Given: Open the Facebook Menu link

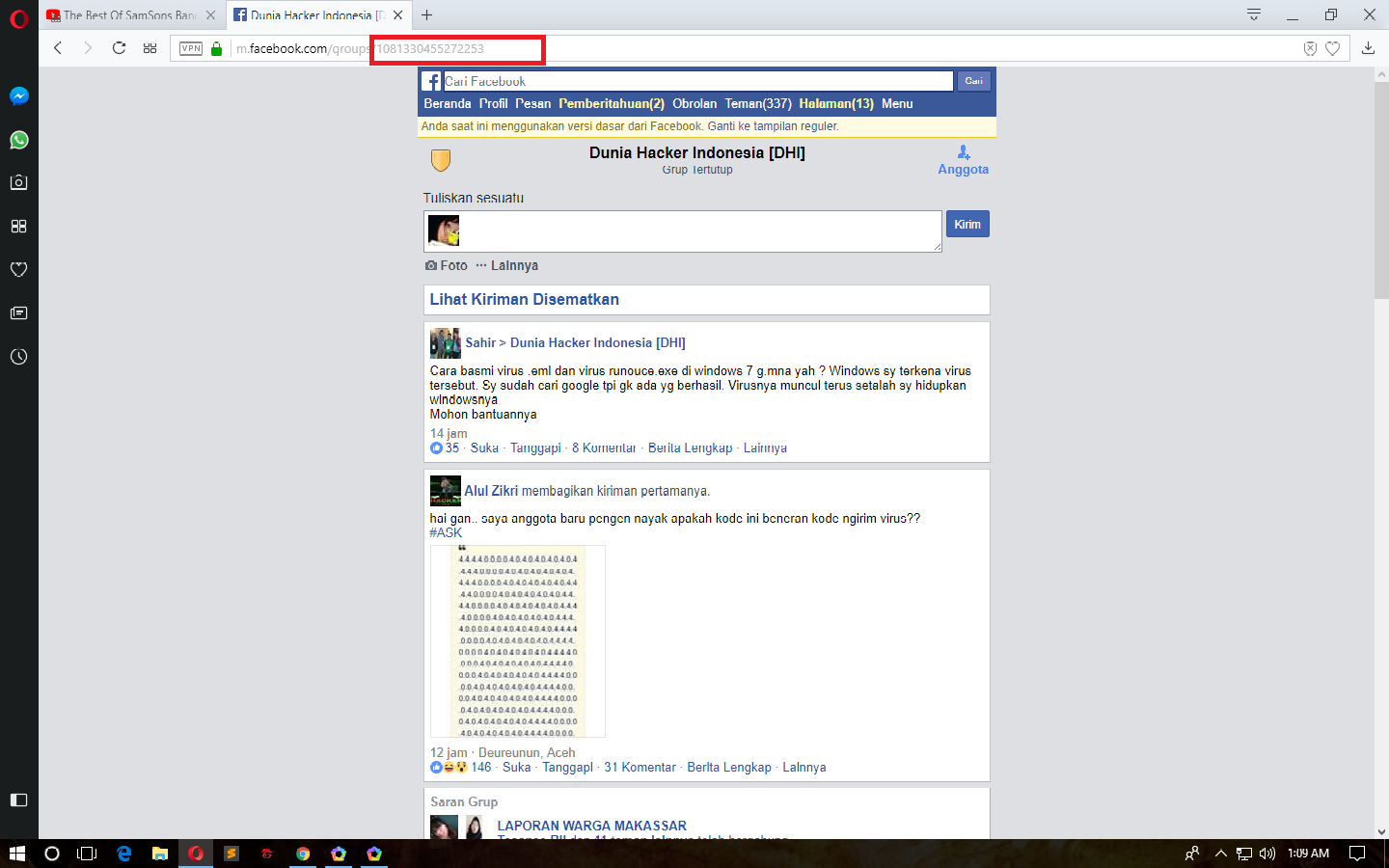Looking at the screenshot, I should click(897, 104).
